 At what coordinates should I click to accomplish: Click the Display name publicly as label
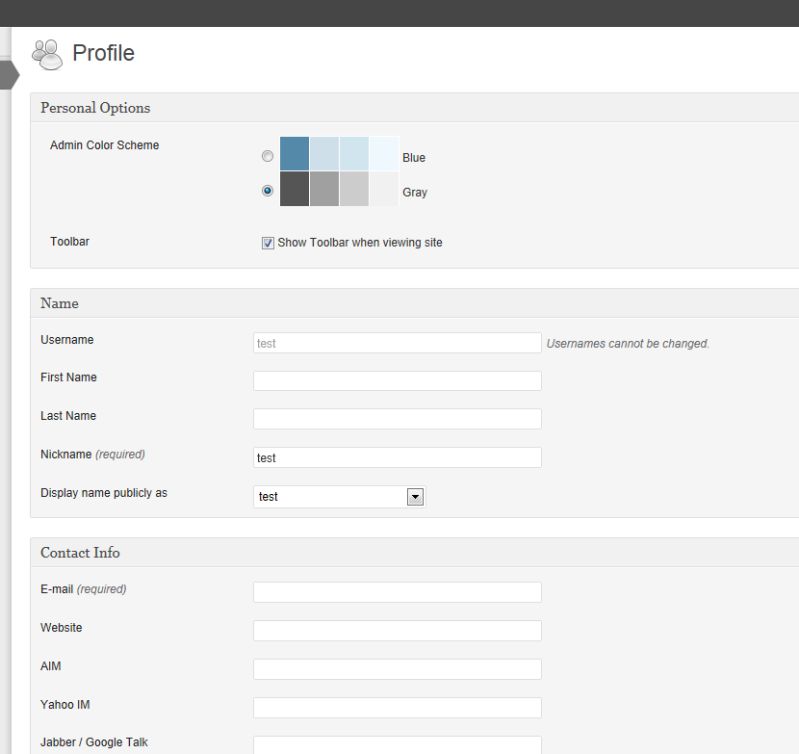pyautogui.click(x=104, y=493)
